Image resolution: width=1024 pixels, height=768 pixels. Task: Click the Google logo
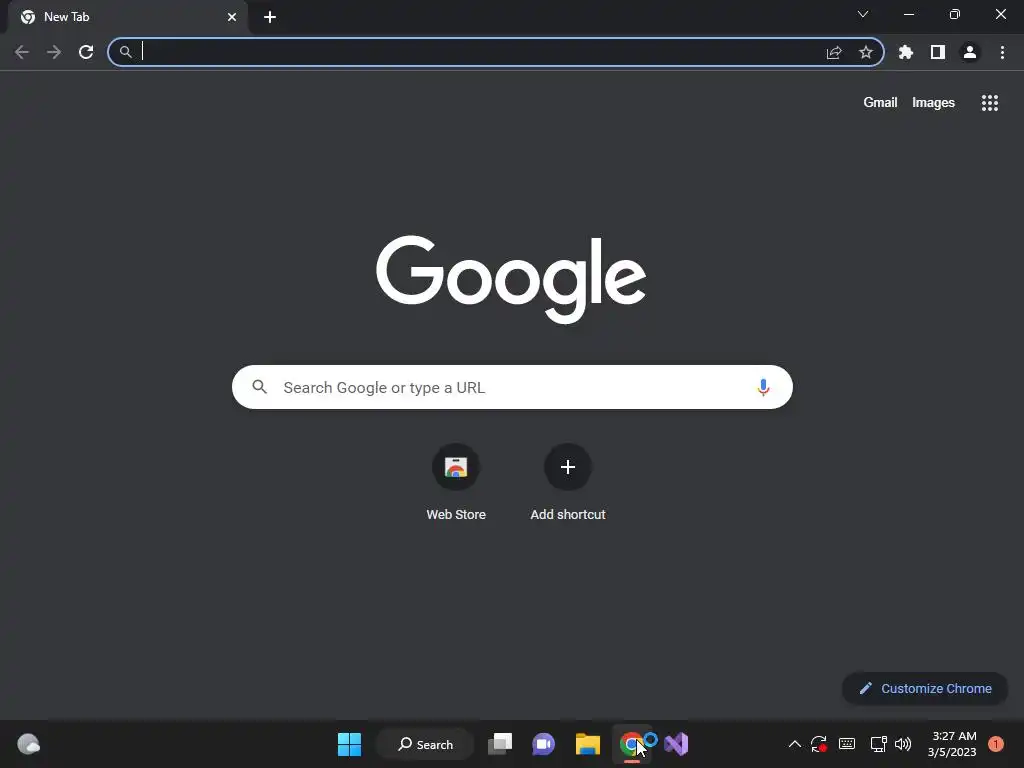tap(511, 280)
